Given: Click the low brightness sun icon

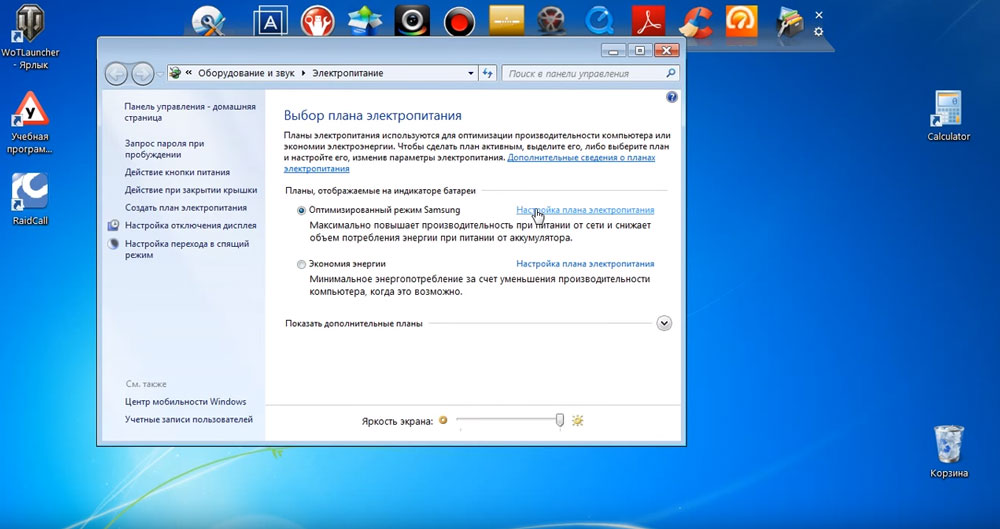Looking at the screenshot, I should point(443,421).
